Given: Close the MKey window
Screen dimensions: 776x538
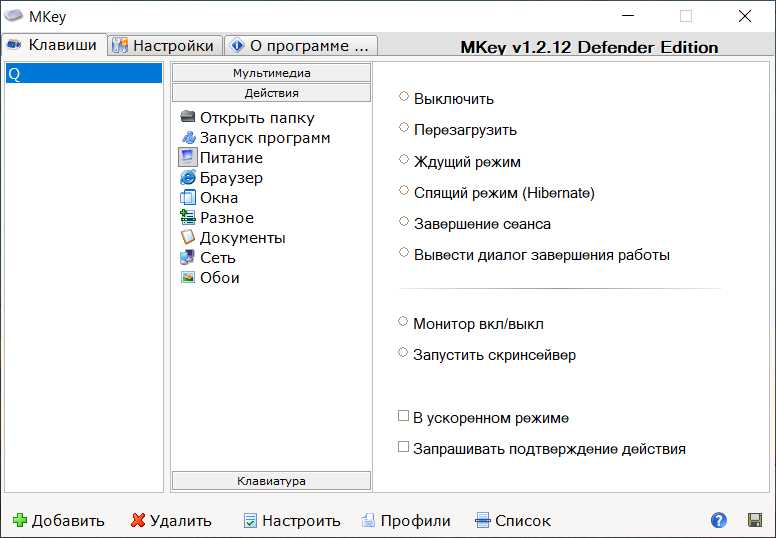Looking at the screenshot, I should tap(745, 16).
